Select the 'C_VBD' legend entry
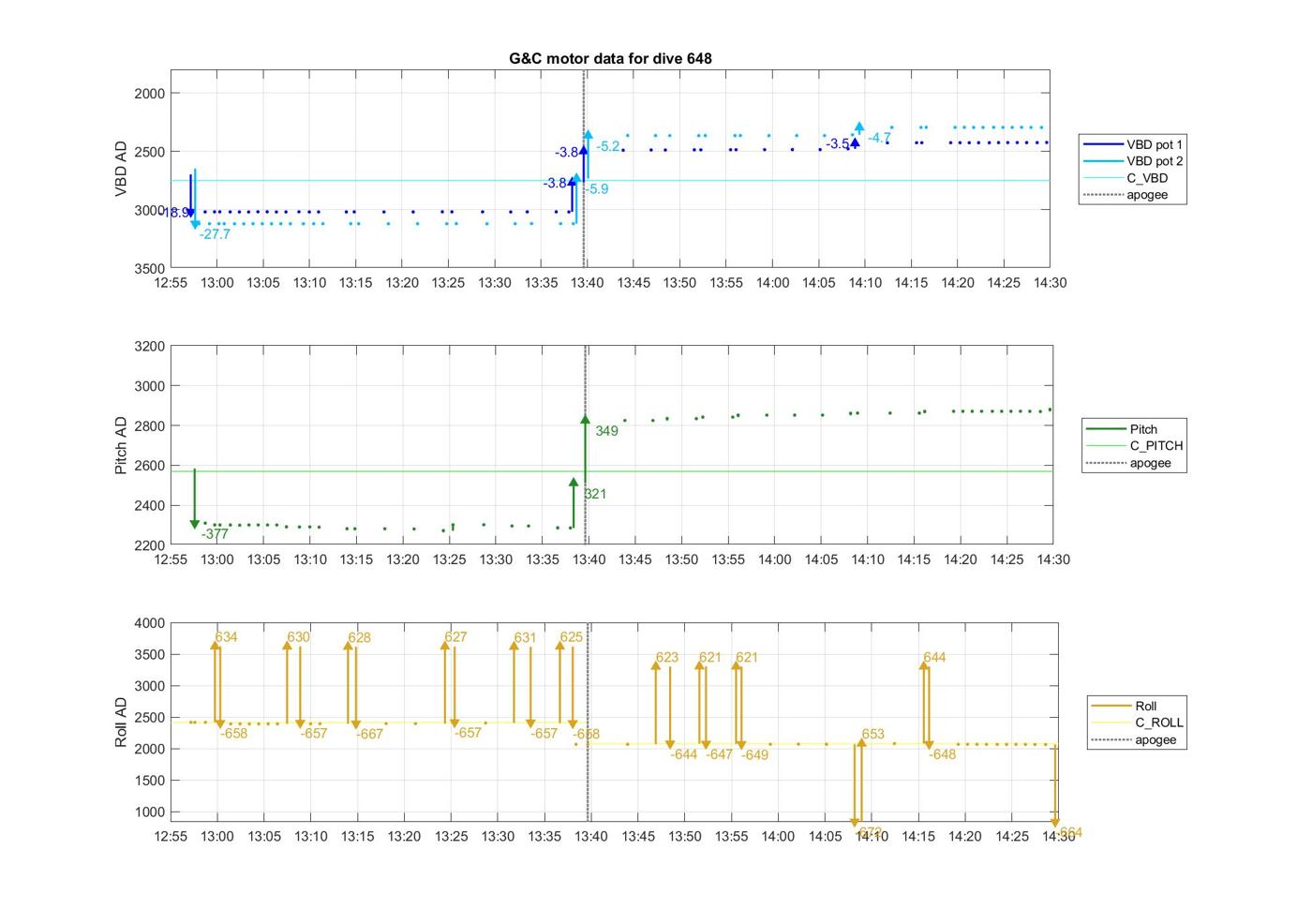 pyautogui.click(x=1126, y=178)
